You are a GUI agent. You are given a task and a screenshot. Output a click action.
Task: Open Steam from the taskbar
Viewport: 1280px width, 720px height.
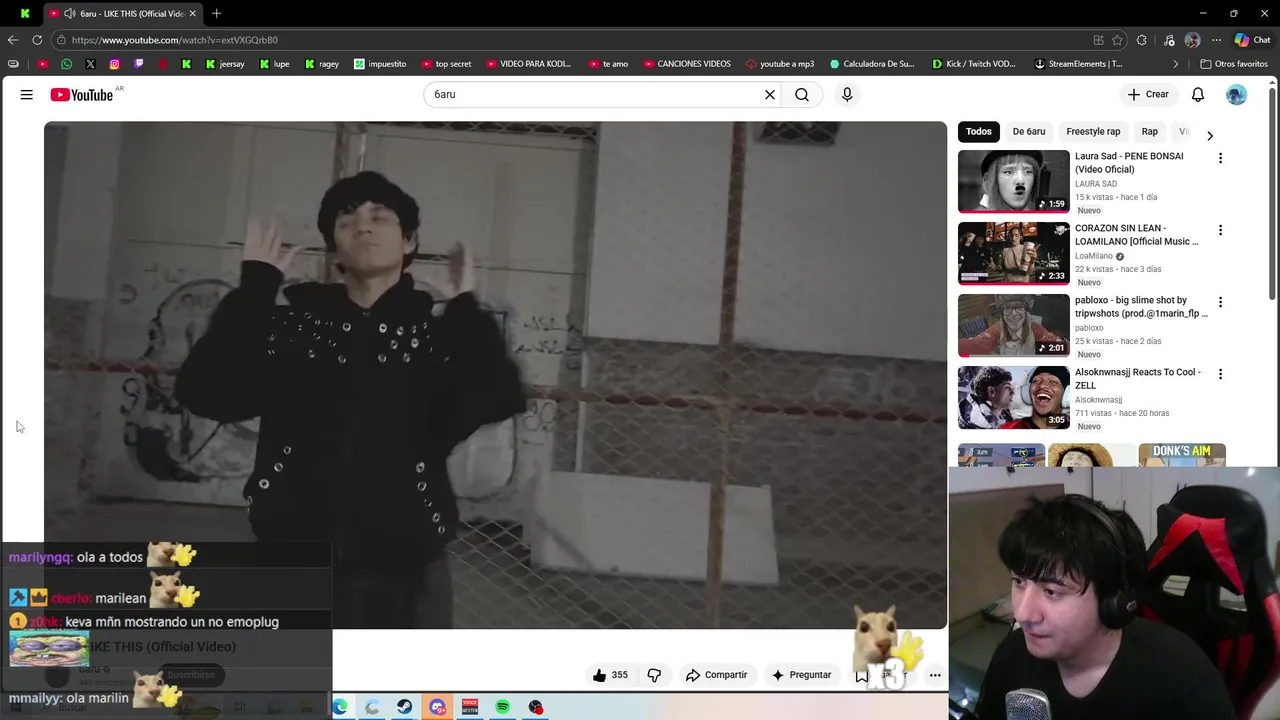click(x=404, y=707)
